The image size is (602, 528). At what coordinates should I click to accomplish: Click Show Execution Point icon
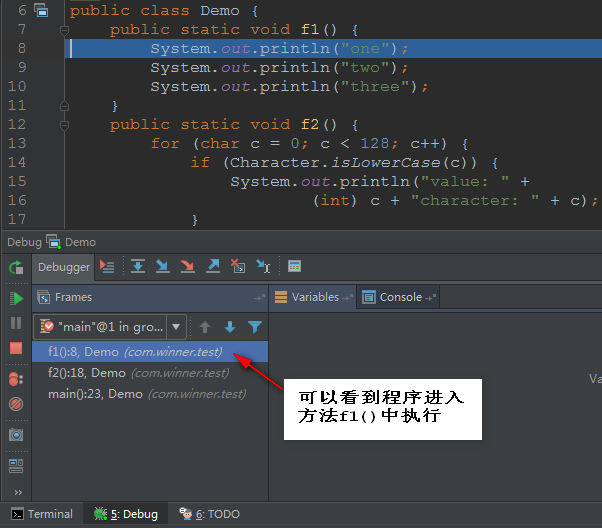tap(107, 266)
